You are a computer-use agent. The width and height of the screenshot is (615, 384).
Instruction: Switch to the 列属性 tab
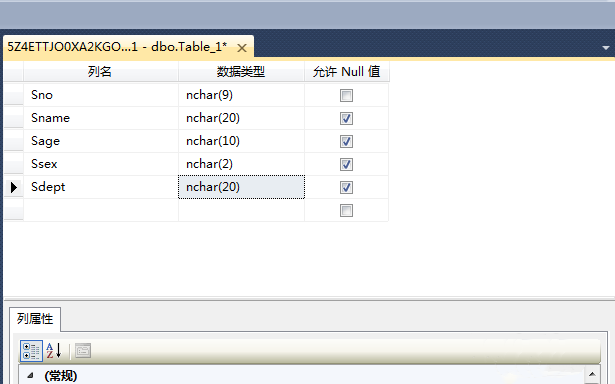click(x=35, y=319)
